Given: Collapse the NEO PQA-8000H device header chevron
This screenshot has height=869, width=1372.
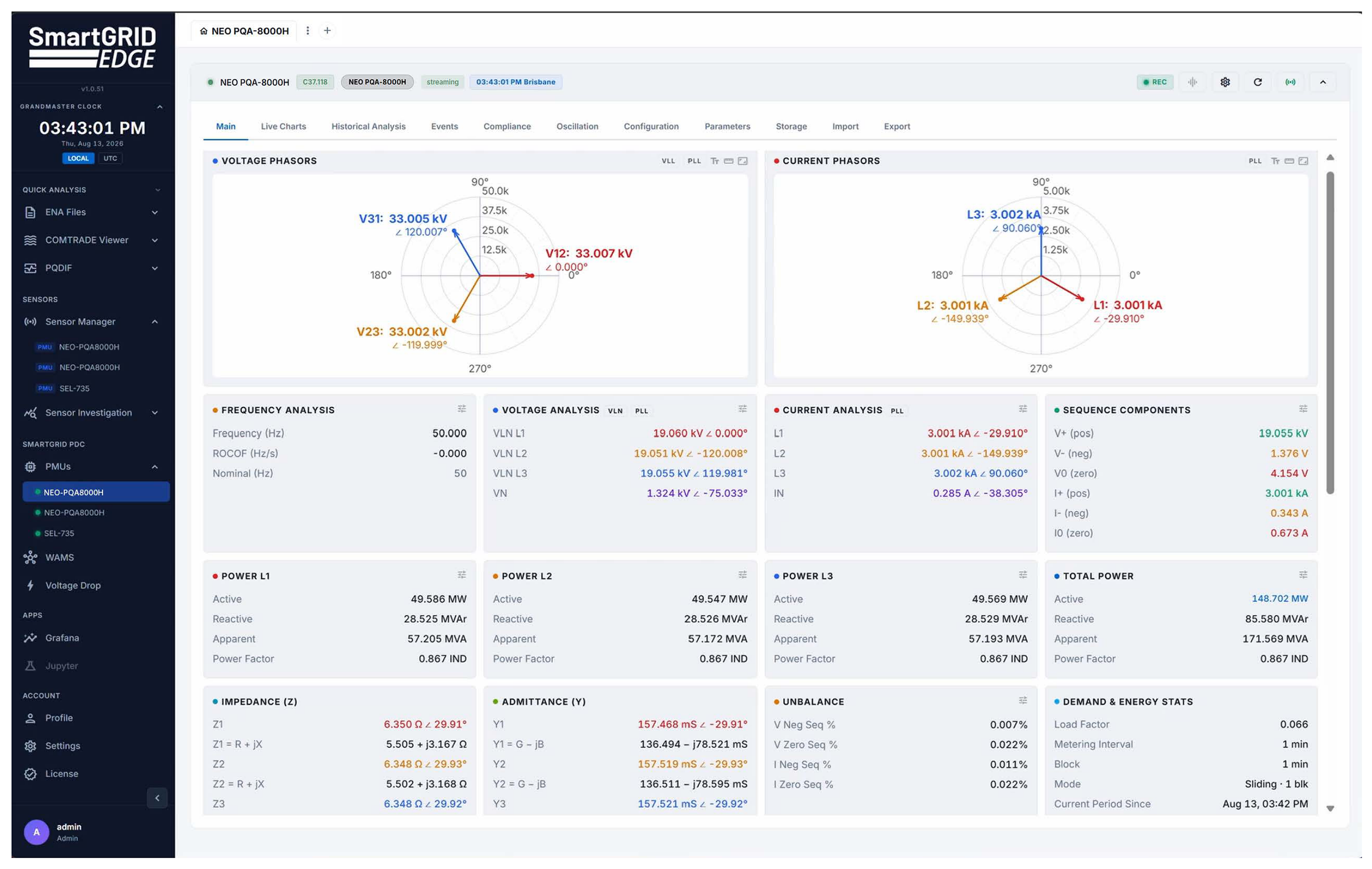Looking at the screenshot, I should point(1323,82).
